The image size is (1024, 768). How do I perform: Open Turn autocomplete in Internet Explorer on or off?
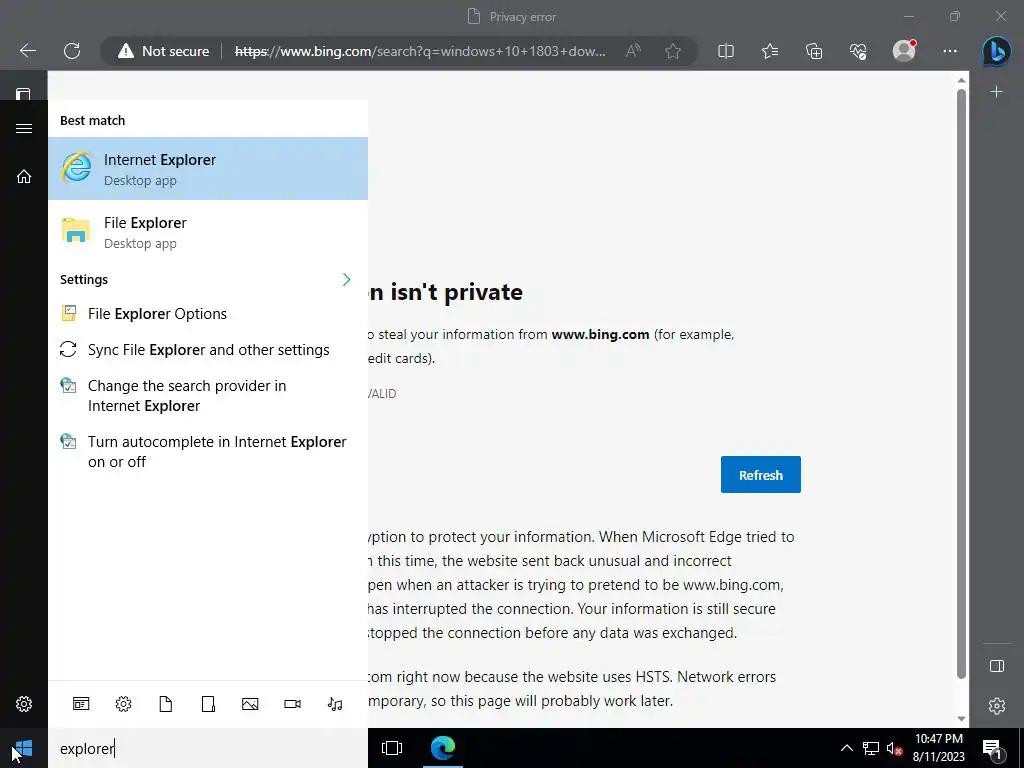[x=208, y=451]
